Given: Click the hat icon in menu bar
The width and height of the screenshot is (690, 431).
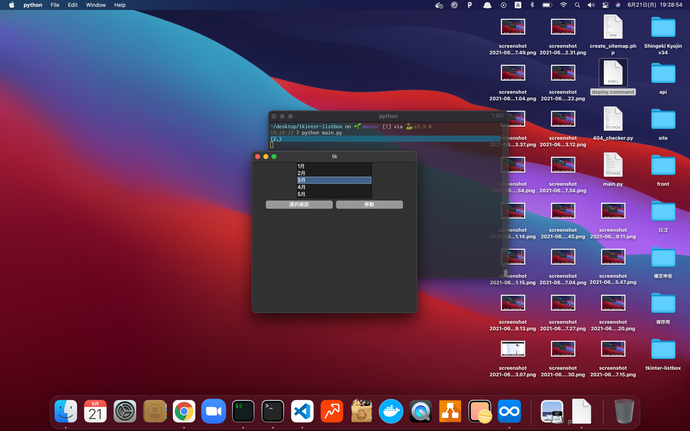Looking at the screenshot, I should click(487, 5).
